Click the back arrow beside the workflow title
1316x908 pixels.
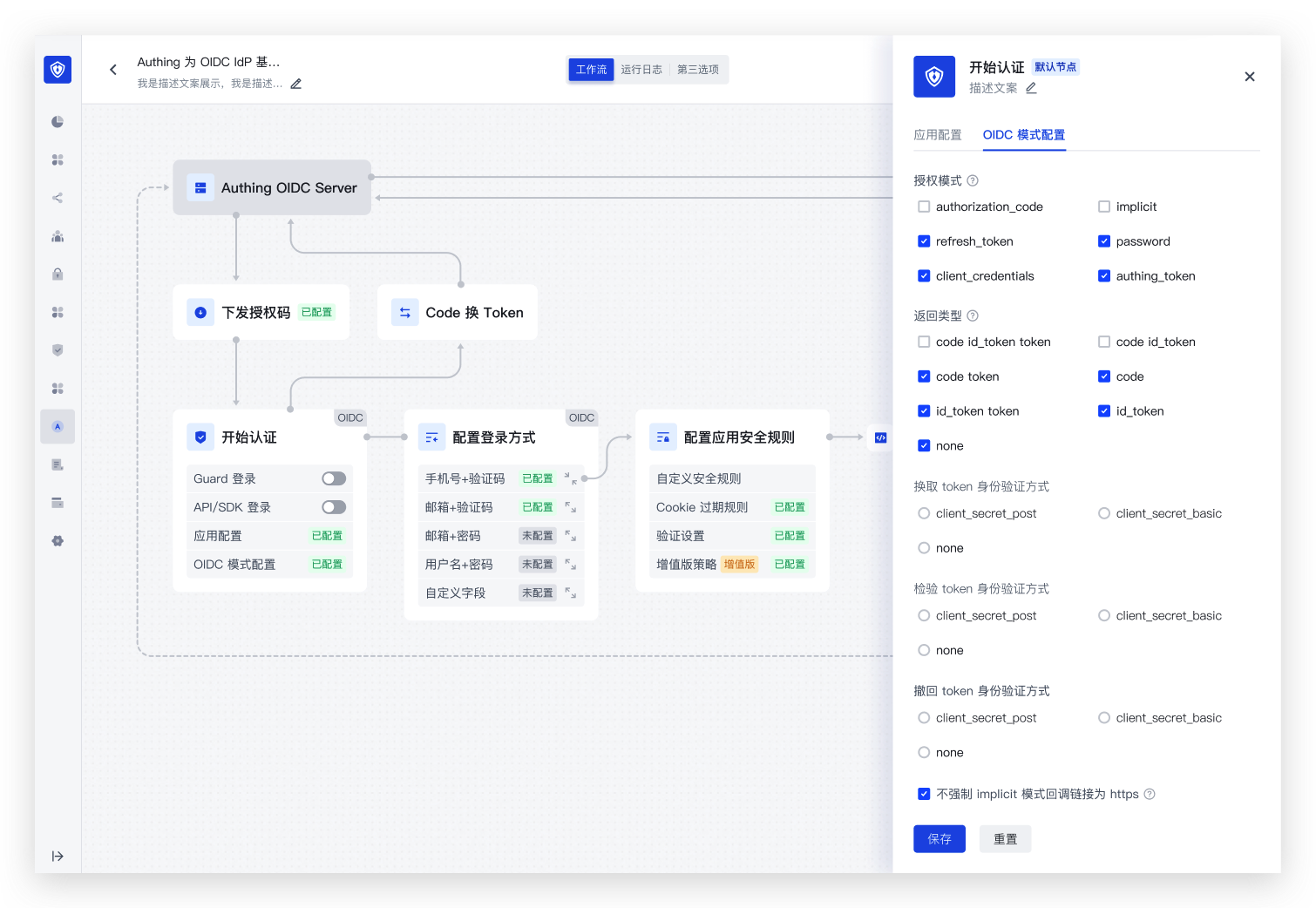pos(113,70)
